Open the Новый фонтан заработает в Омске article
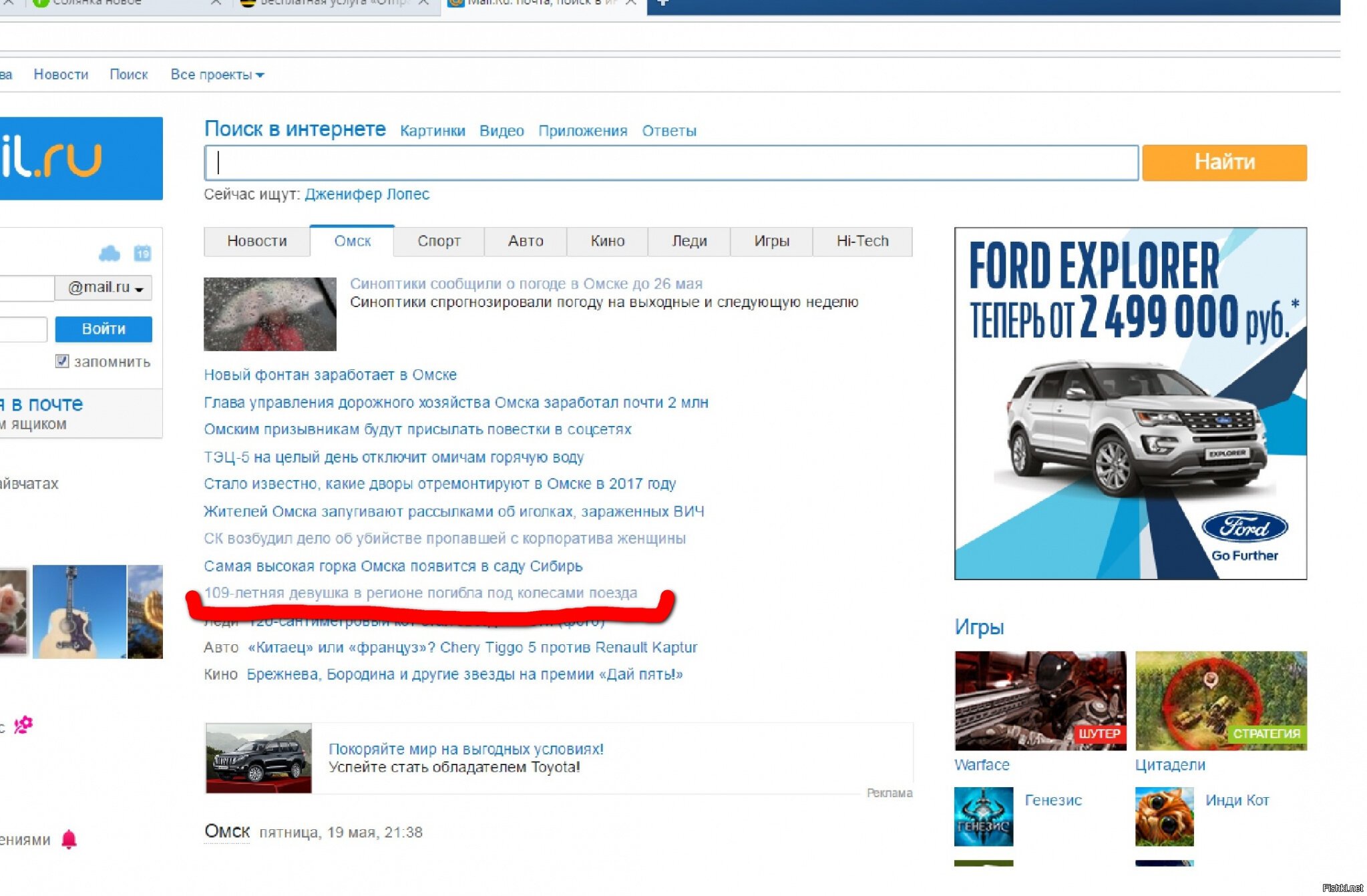This screenshot has height=896, width=1367. point(331,375)
